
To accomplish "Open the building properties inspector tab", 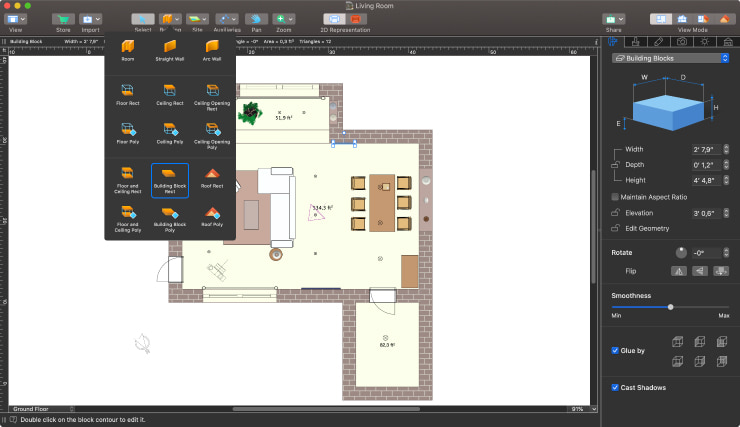I will tap(728, 42).
